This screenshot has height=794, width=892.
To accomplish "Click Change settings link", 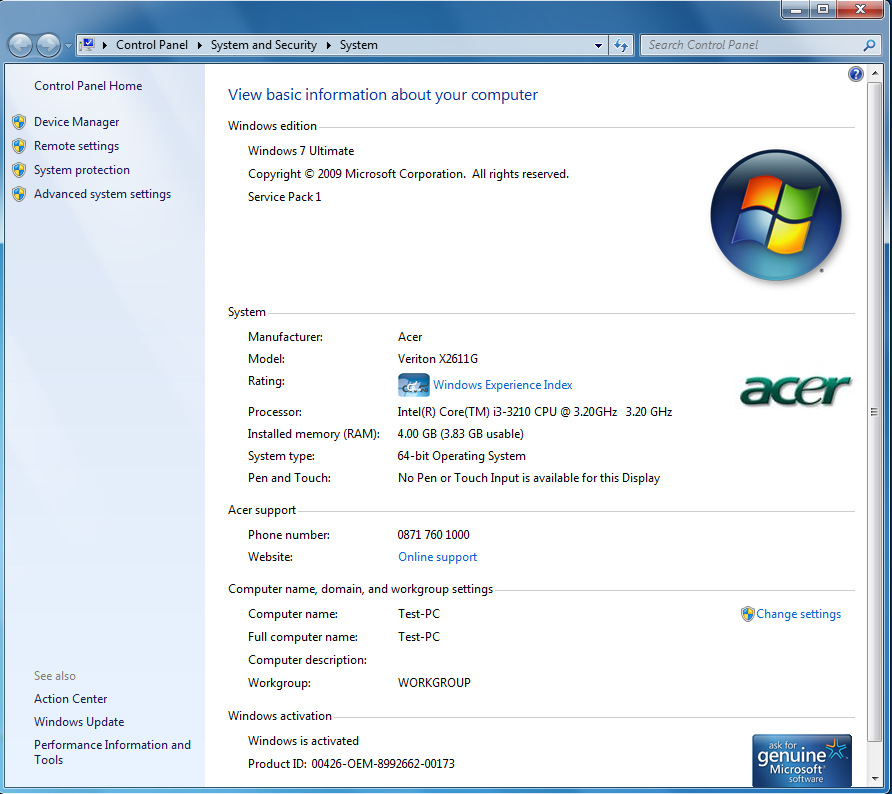I will (798, 614).
